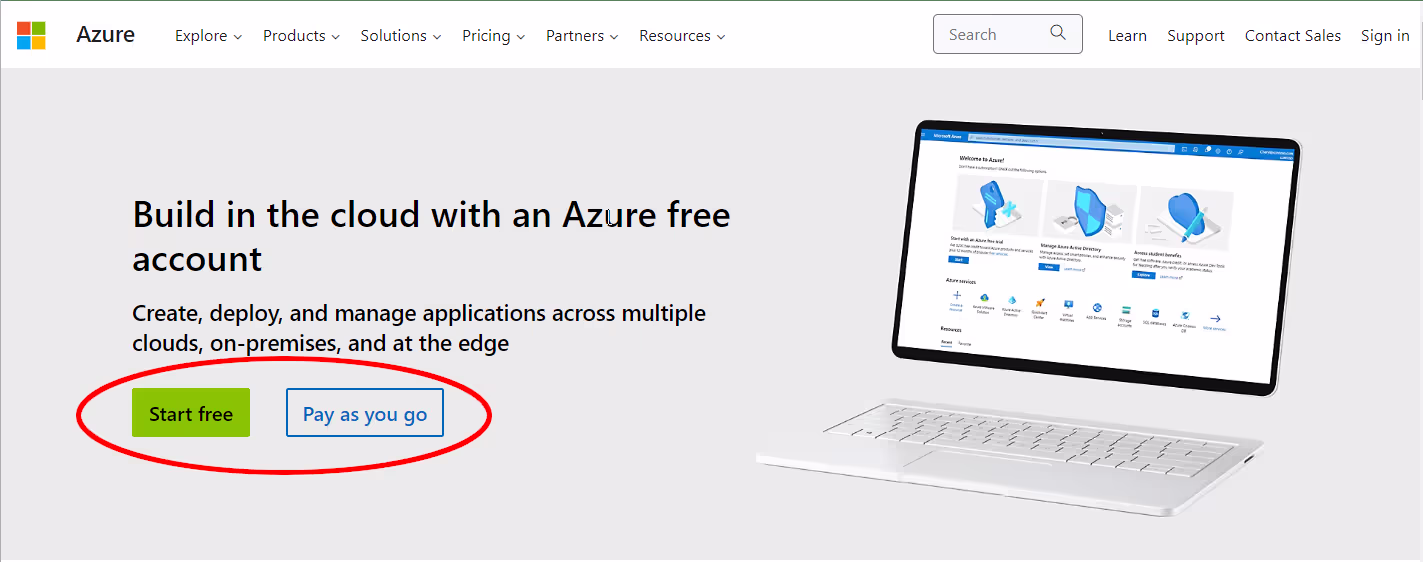Click Sign in
1423x562 pixels.
pyautogui.click(x=1385, y=35)
